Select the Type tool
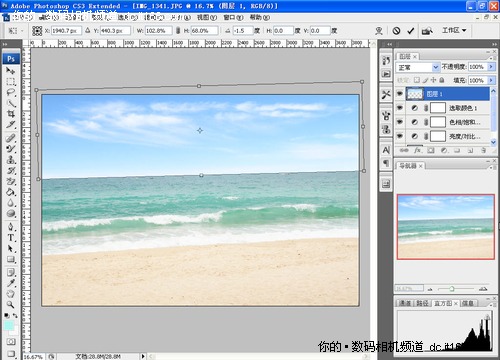500x360 pixels. point(11,238)
